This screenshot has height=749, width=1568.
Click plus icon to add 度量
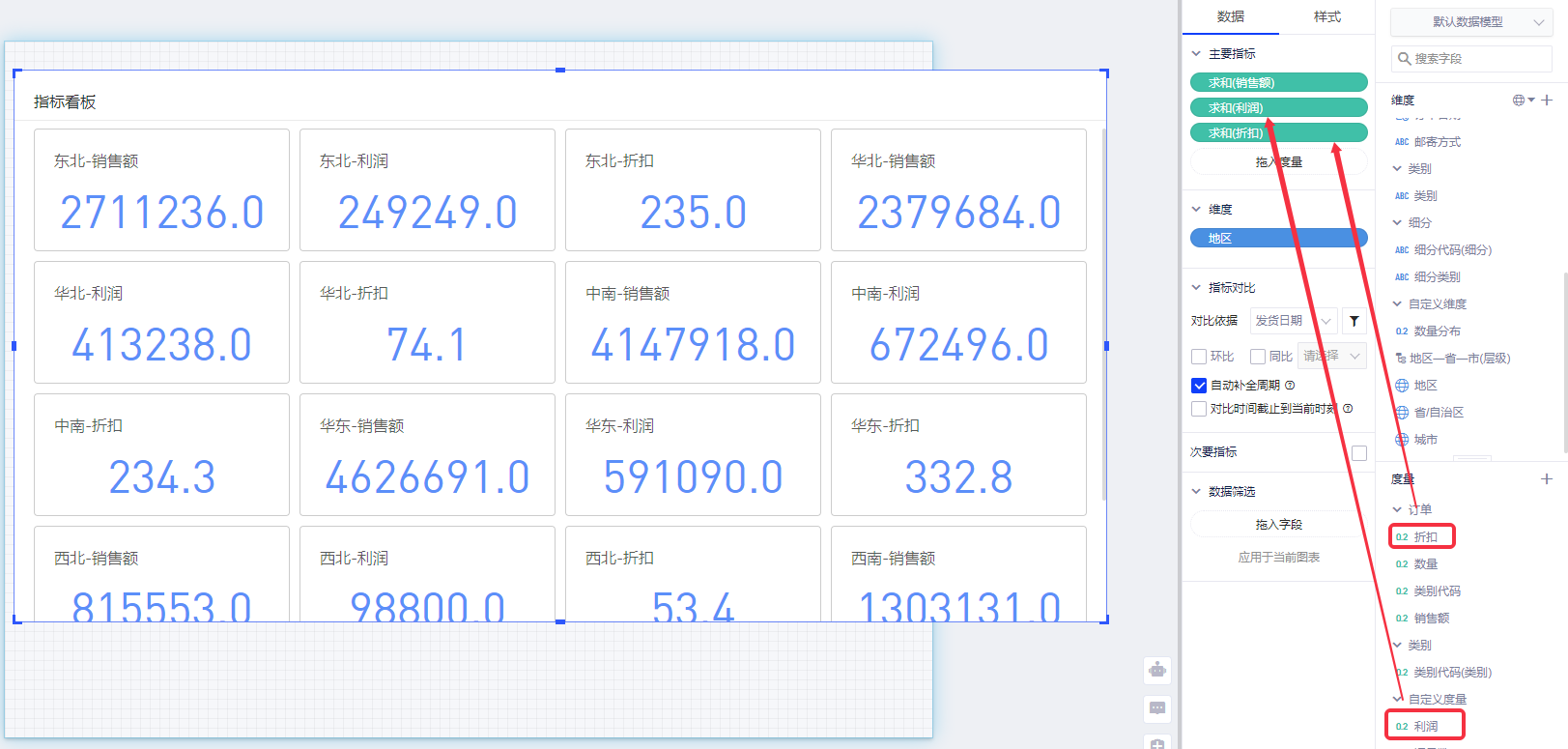click(1547, 478)
